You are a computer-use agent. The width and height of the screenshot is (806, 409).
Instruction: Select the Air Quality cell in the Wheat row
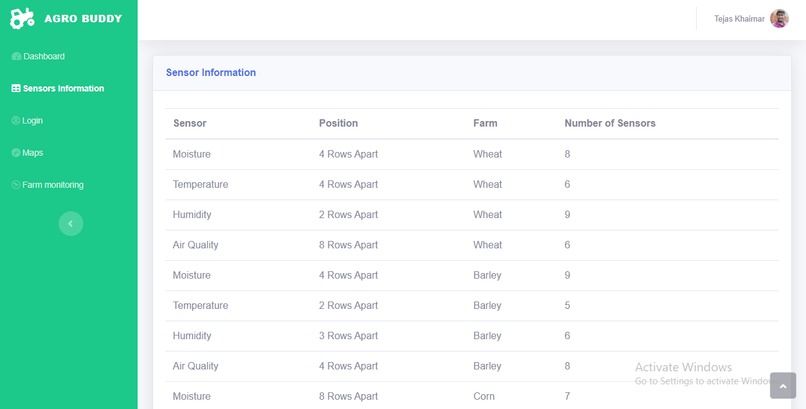(x=195, y=245)
